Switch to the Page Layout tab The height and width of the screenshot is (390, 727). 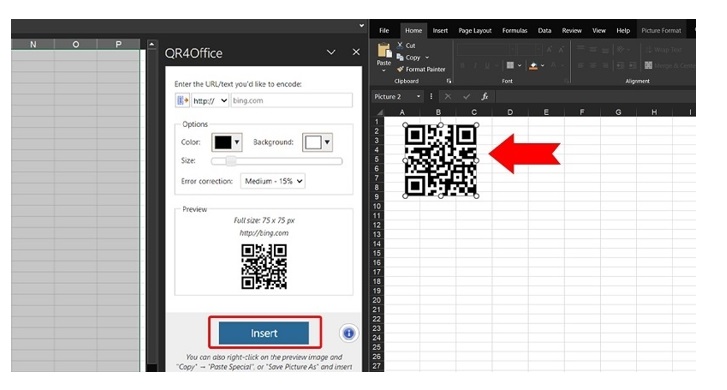[475, 31]
